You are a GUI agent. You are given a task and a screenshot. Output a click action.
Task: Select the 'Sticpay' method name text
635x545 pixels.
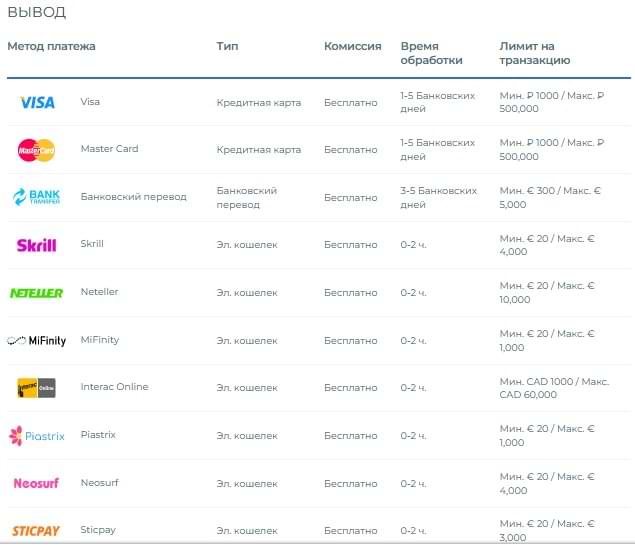98,530
